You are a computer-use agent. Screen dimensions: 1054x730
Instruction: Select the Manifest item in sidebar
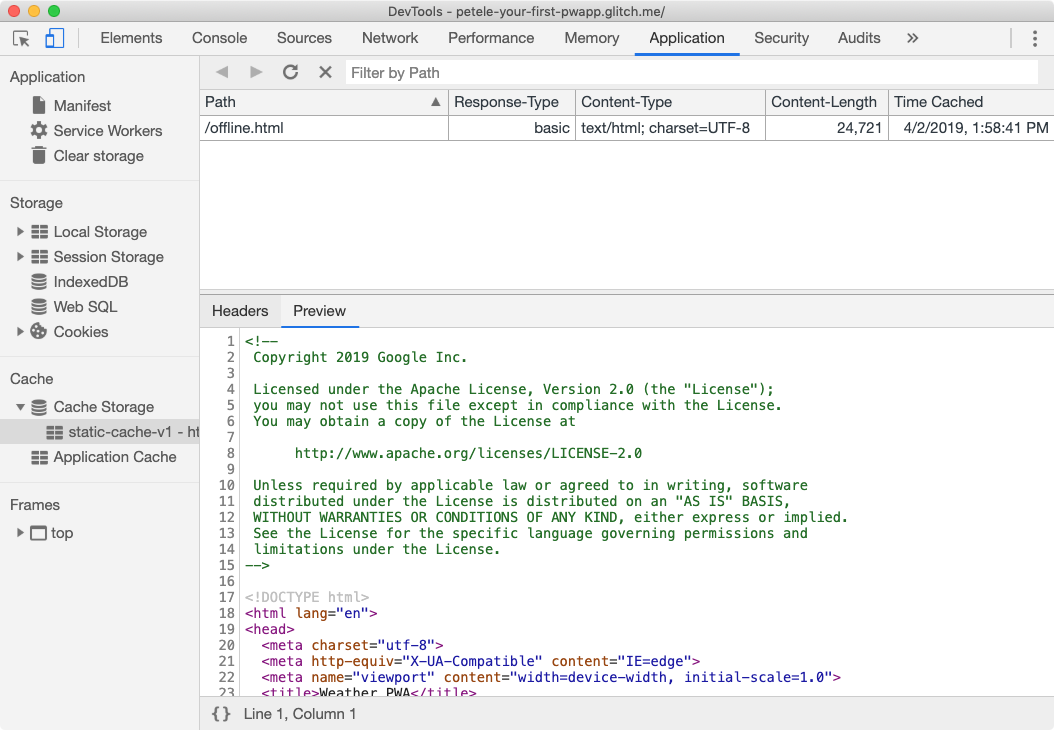click(x=82, y=106)
